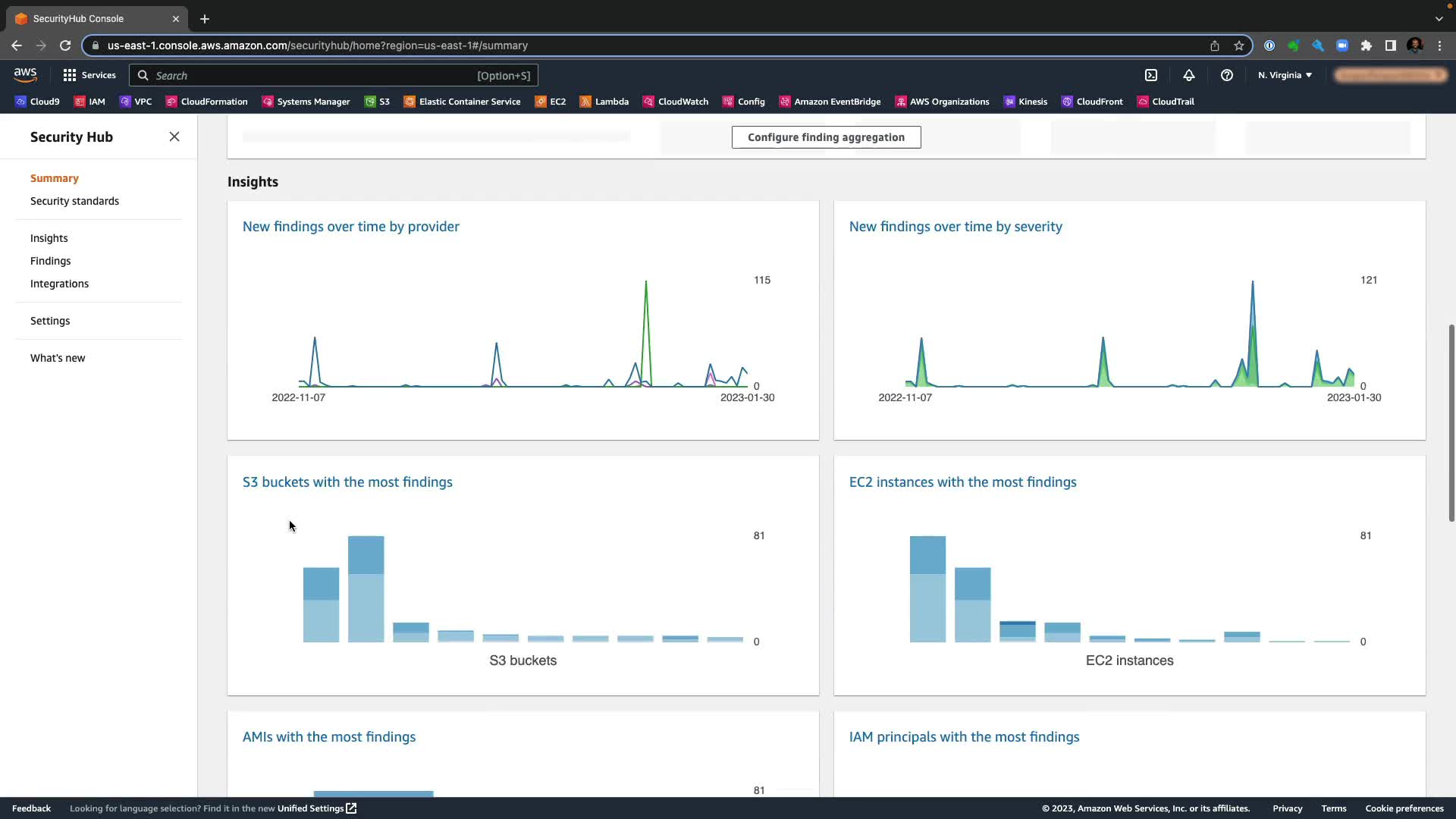The height and width of the screenshot is (819, 1456).
Task: Click the page vertical scrollbar
Action: 1451,422
